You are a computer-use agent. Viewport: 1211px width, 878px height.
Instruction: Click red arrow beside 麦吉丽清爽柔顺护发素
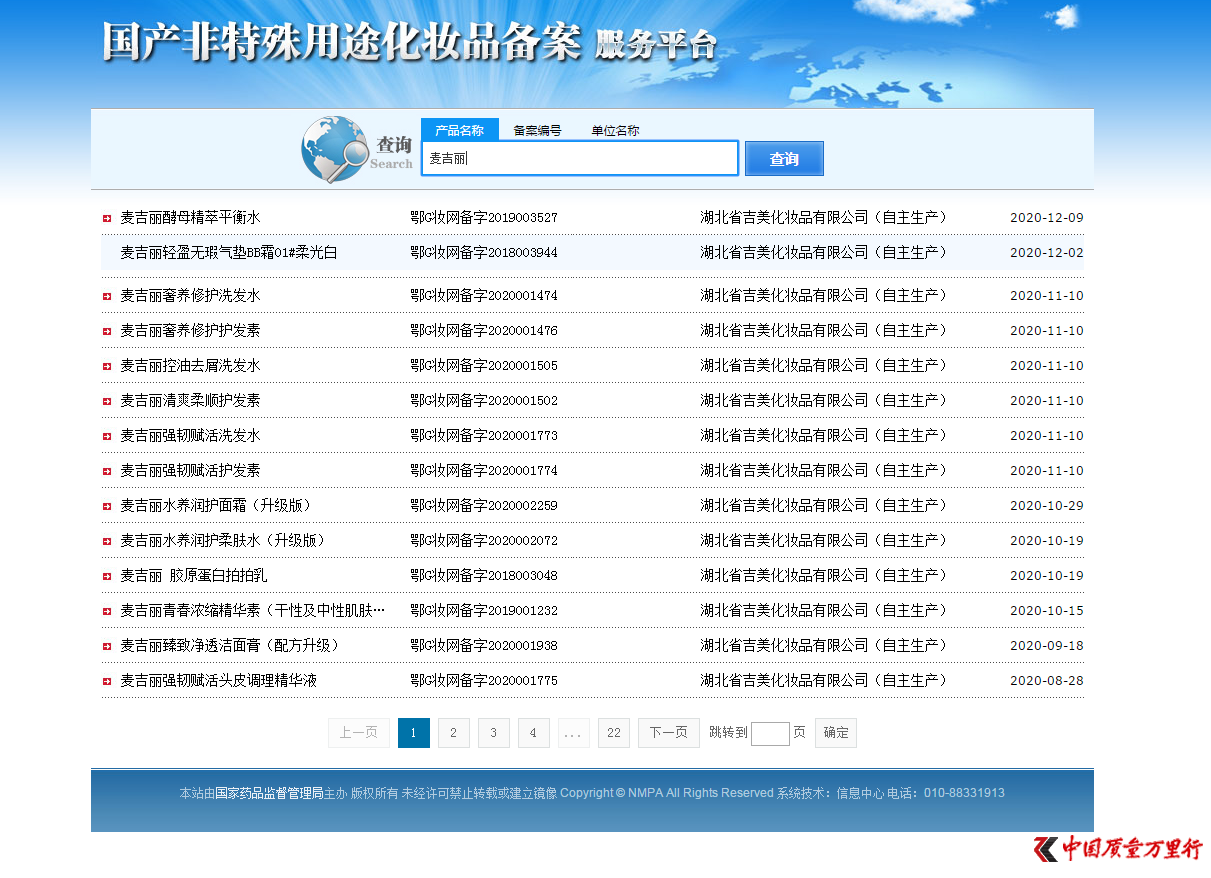(x=106, y=401)
